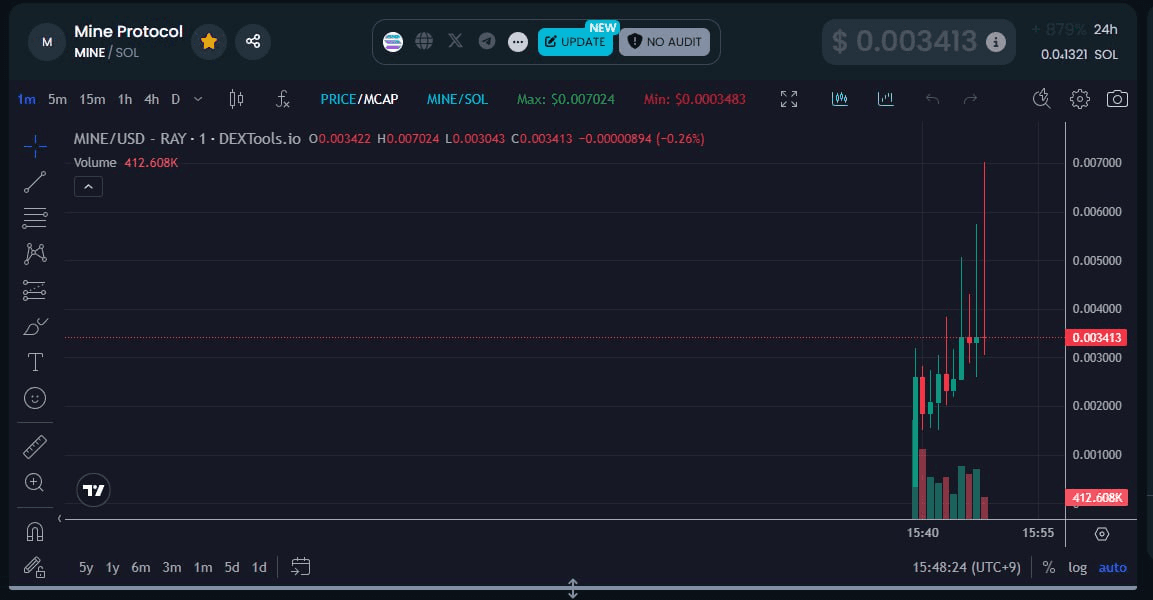Set chart range to 5d
Image resolution: width=1153 pixels, height=600 pixels.
(232, 568)
